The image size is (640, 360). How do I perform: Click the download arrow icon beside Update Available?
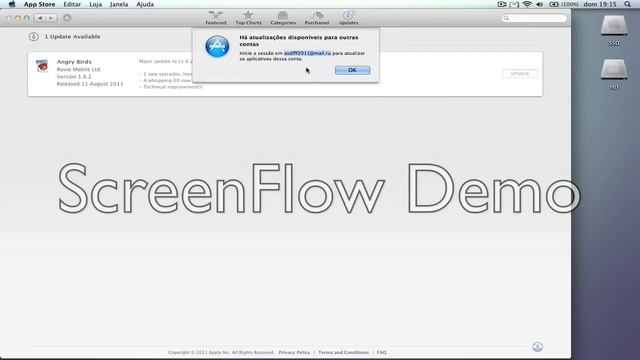pos(33,37)
